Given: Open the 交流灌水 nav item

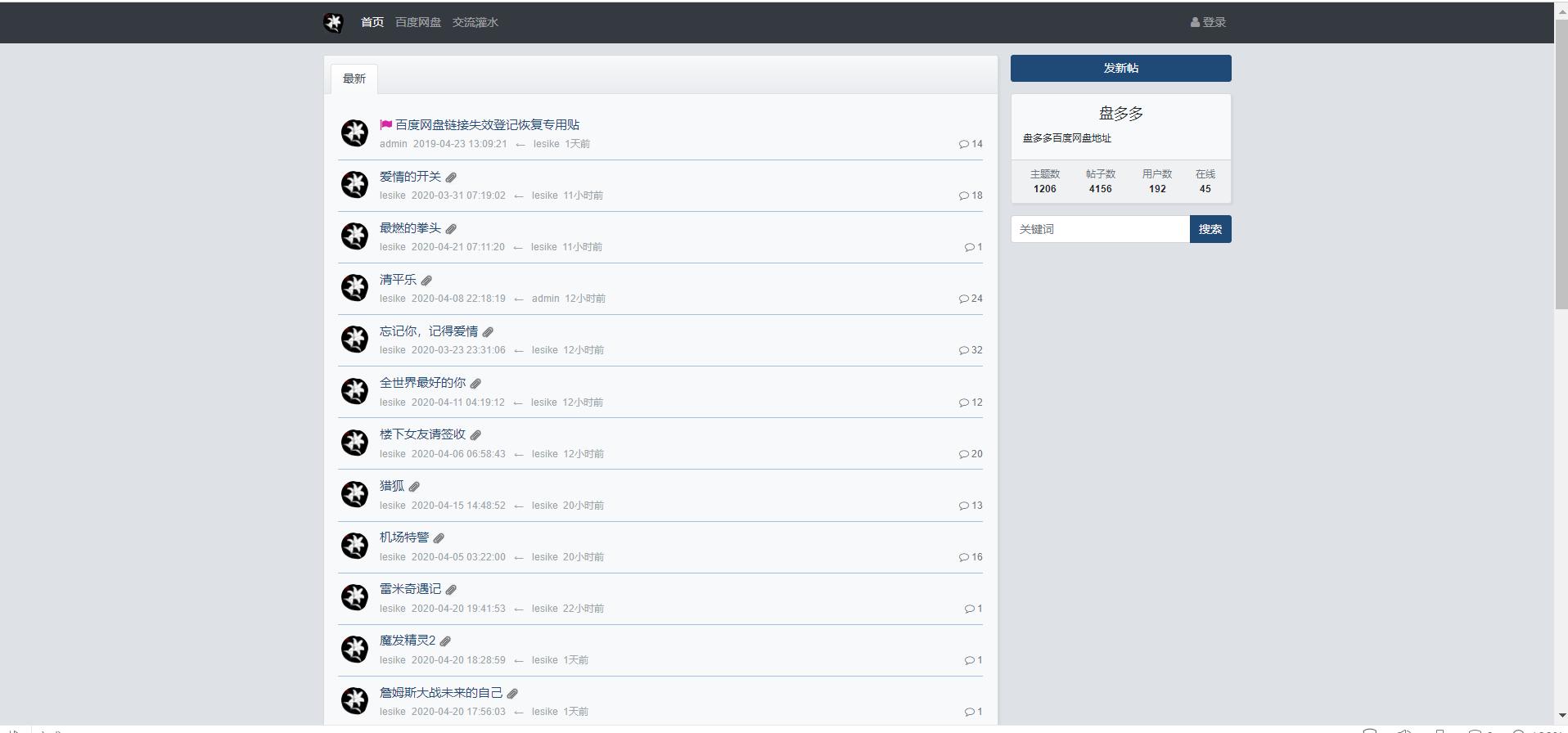Looking at the screenshot, I should tap(475, 23).
